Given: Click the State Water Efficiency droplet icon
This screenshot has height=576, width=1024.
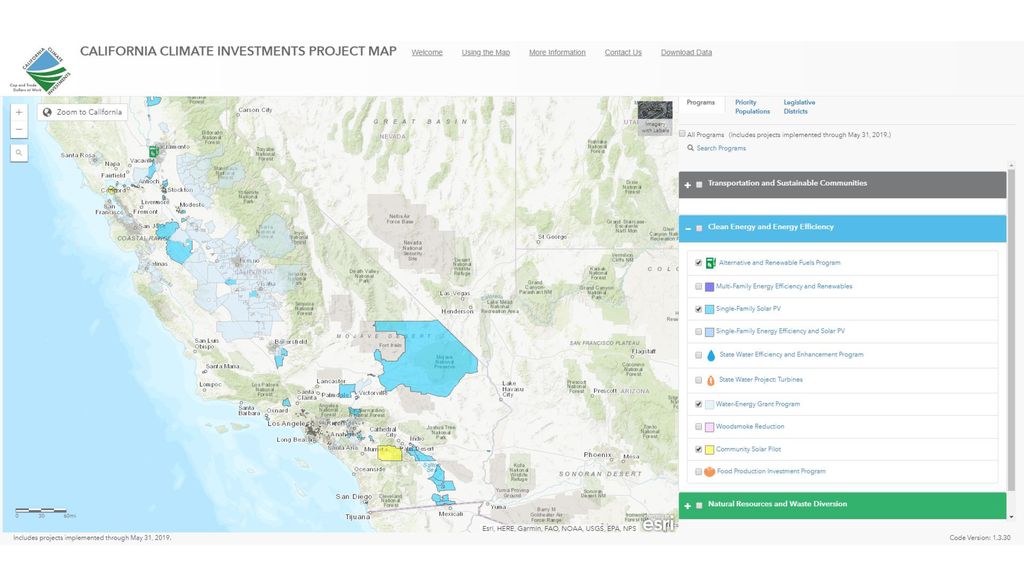Looking at the screenshot, I should 711,355.
